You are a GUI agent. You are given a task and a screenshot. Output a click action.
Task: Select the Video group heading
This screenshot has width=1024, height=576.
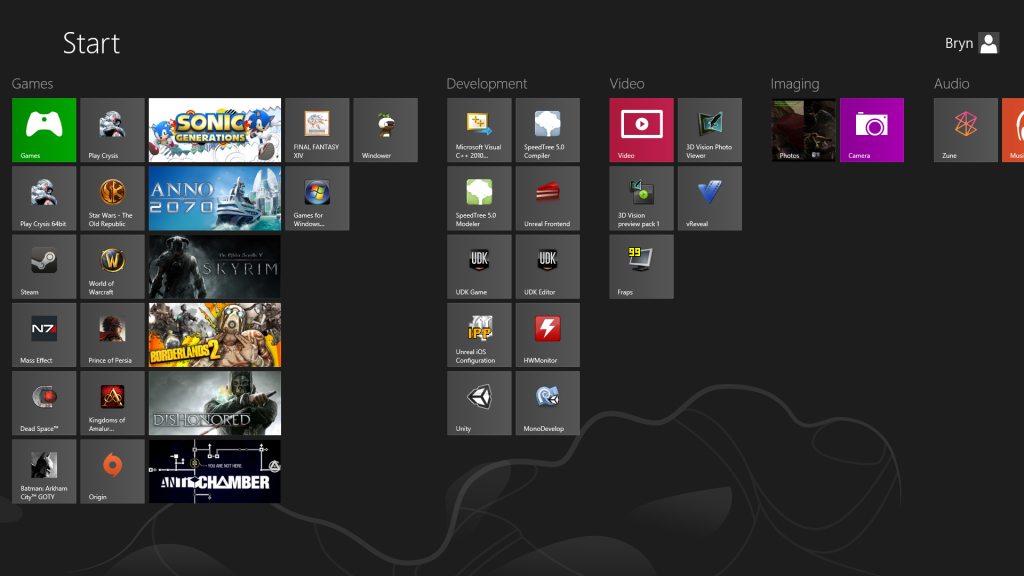click(x=627, y=84)
